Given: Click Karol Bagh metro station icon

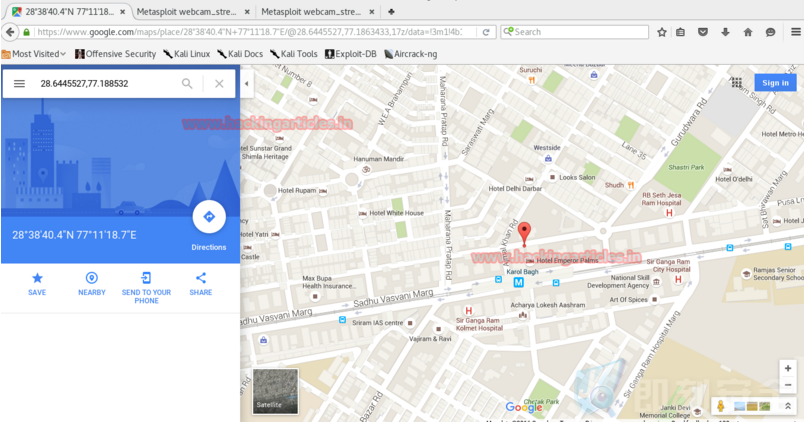Looking at the screenshot, I should tap(519, 282).
